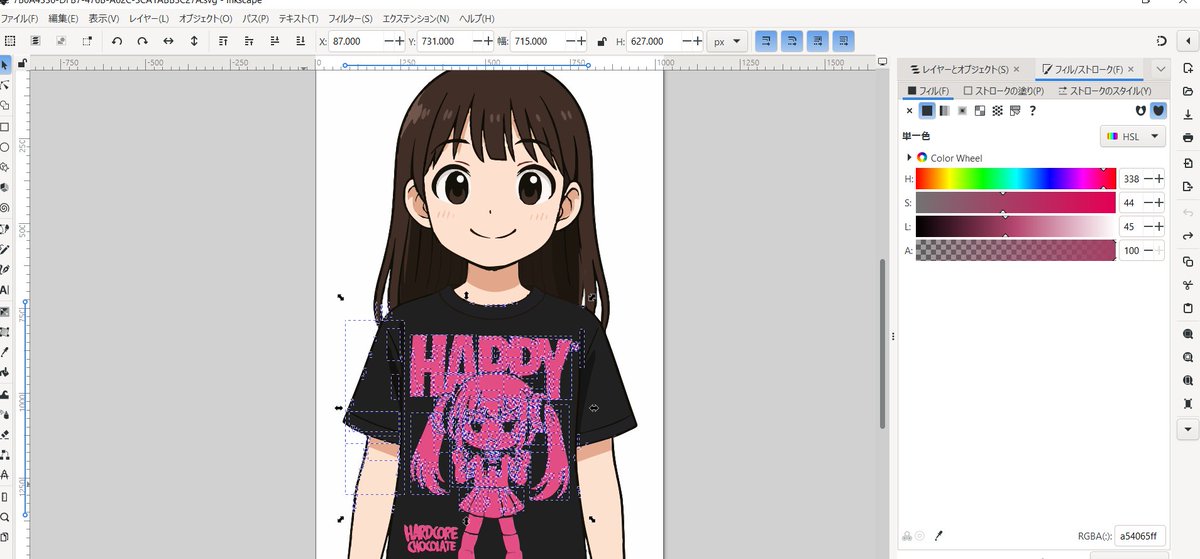Image resolution: width=1200 pixels, height=559 pixels.
Task: Expand the command bar overflow arrow
Action: tap(1187, 429)
